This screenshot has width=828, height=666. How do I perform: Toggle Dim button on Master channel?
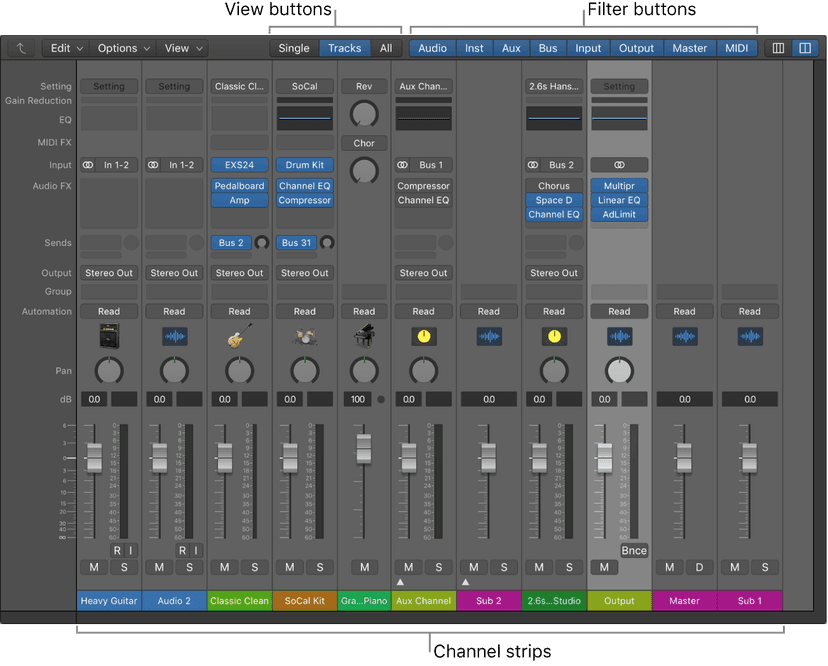pyautogui.click(x=699, y=567)
